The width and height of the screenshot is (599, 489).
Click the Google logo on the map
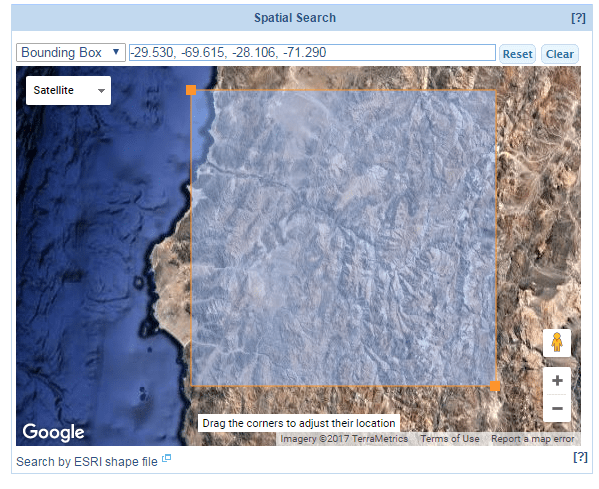(x=53, y=432)
